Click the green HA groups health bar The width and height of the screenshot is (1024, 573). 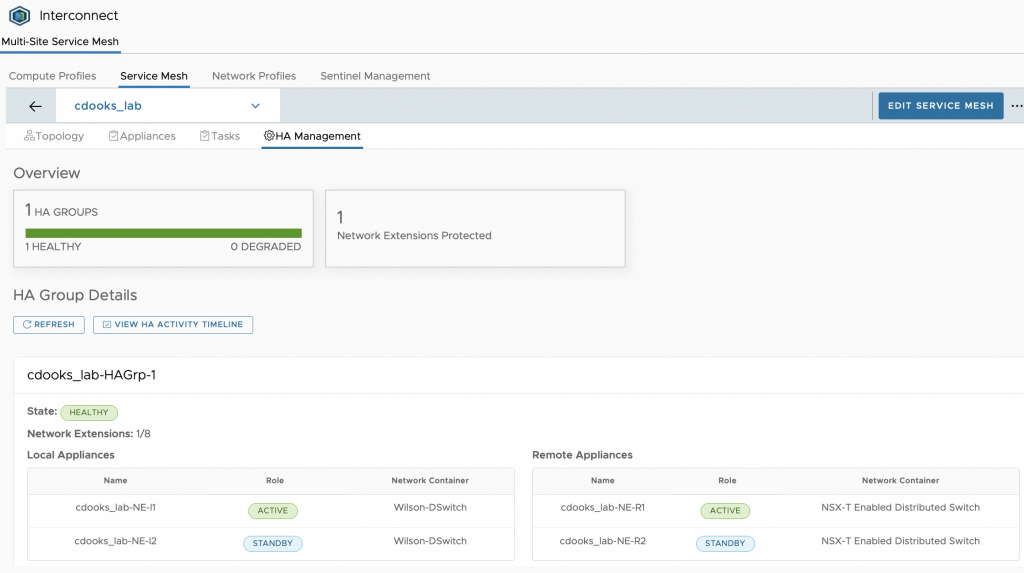tap(163, 233)
